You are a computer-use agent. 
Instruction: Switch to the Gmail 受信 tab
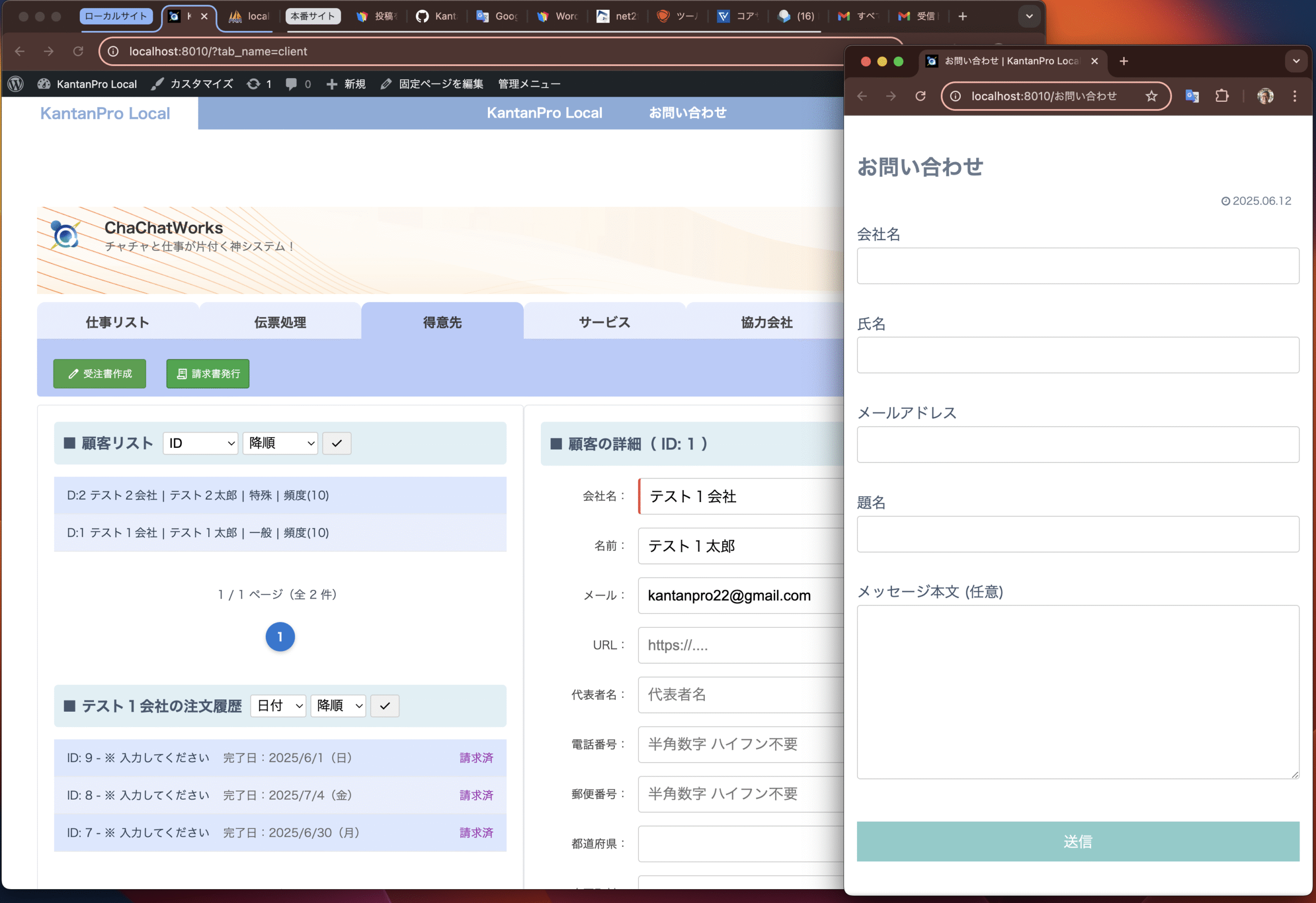[919, 16]
